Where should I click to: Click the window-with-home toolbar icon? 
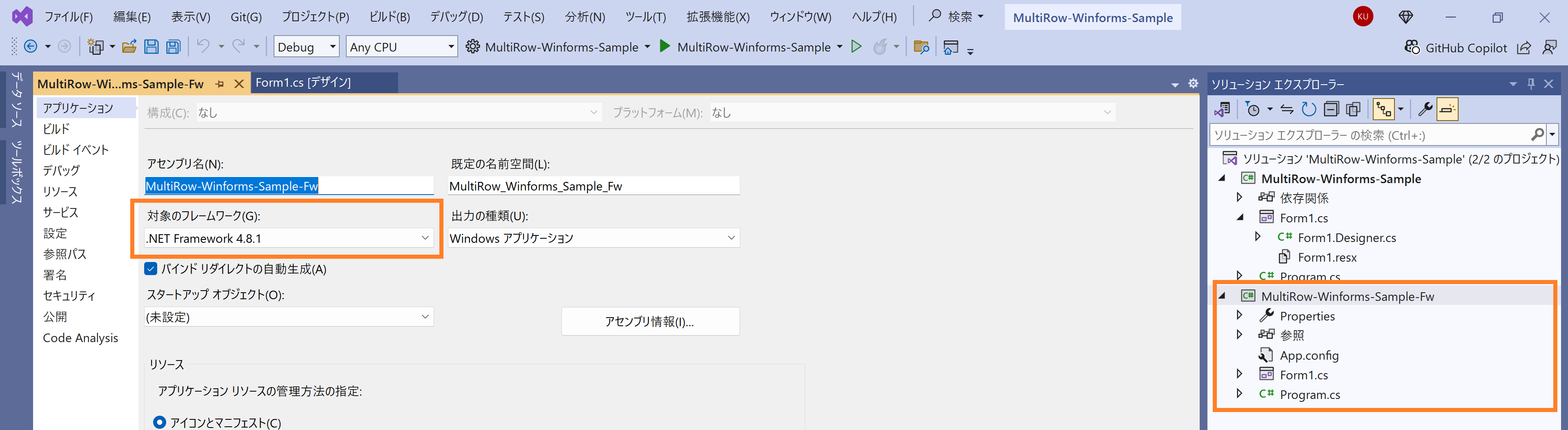pos(950,47)
